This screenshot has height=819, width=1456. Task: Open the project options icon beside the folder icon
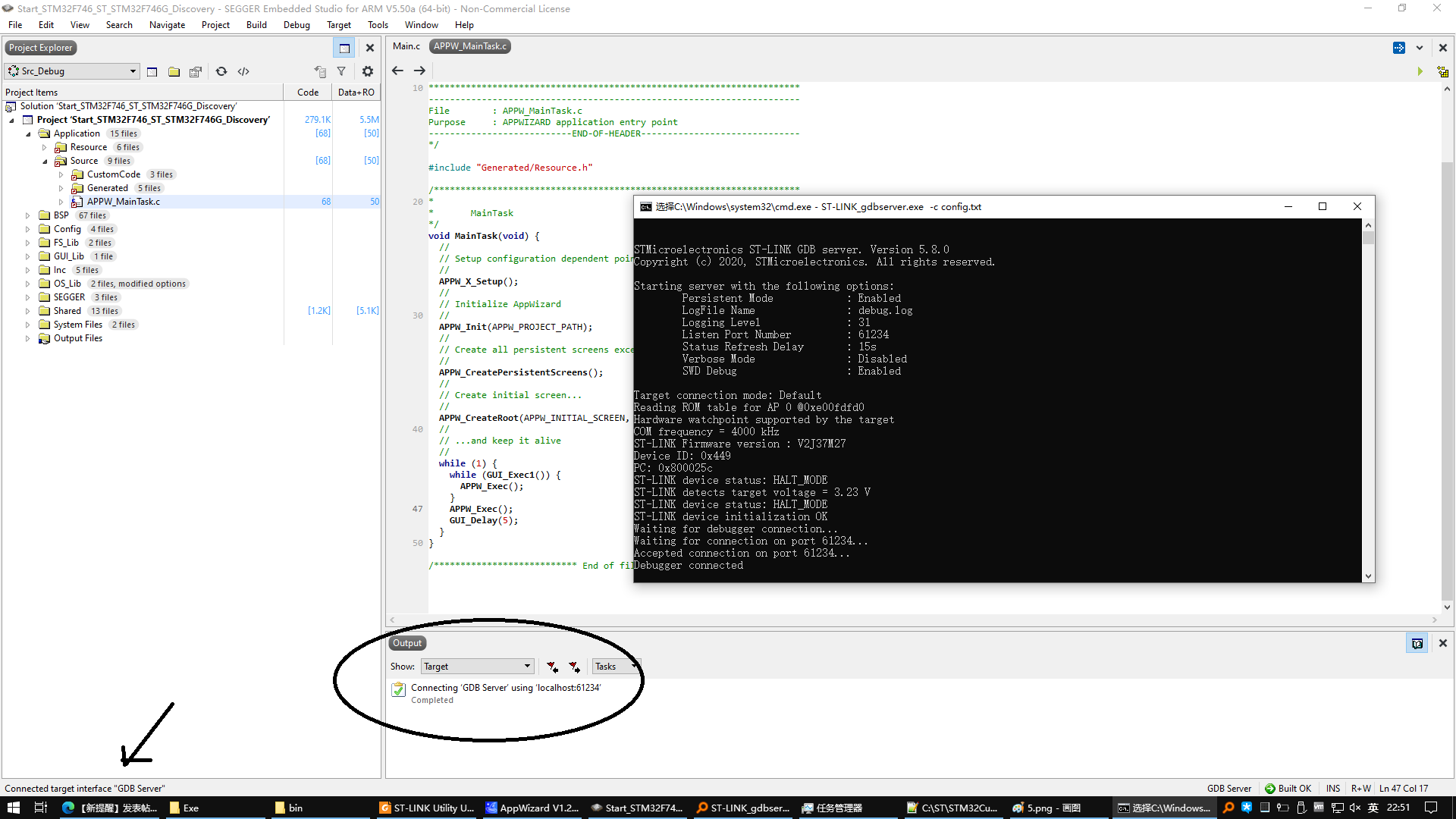(x=196, y=71)
